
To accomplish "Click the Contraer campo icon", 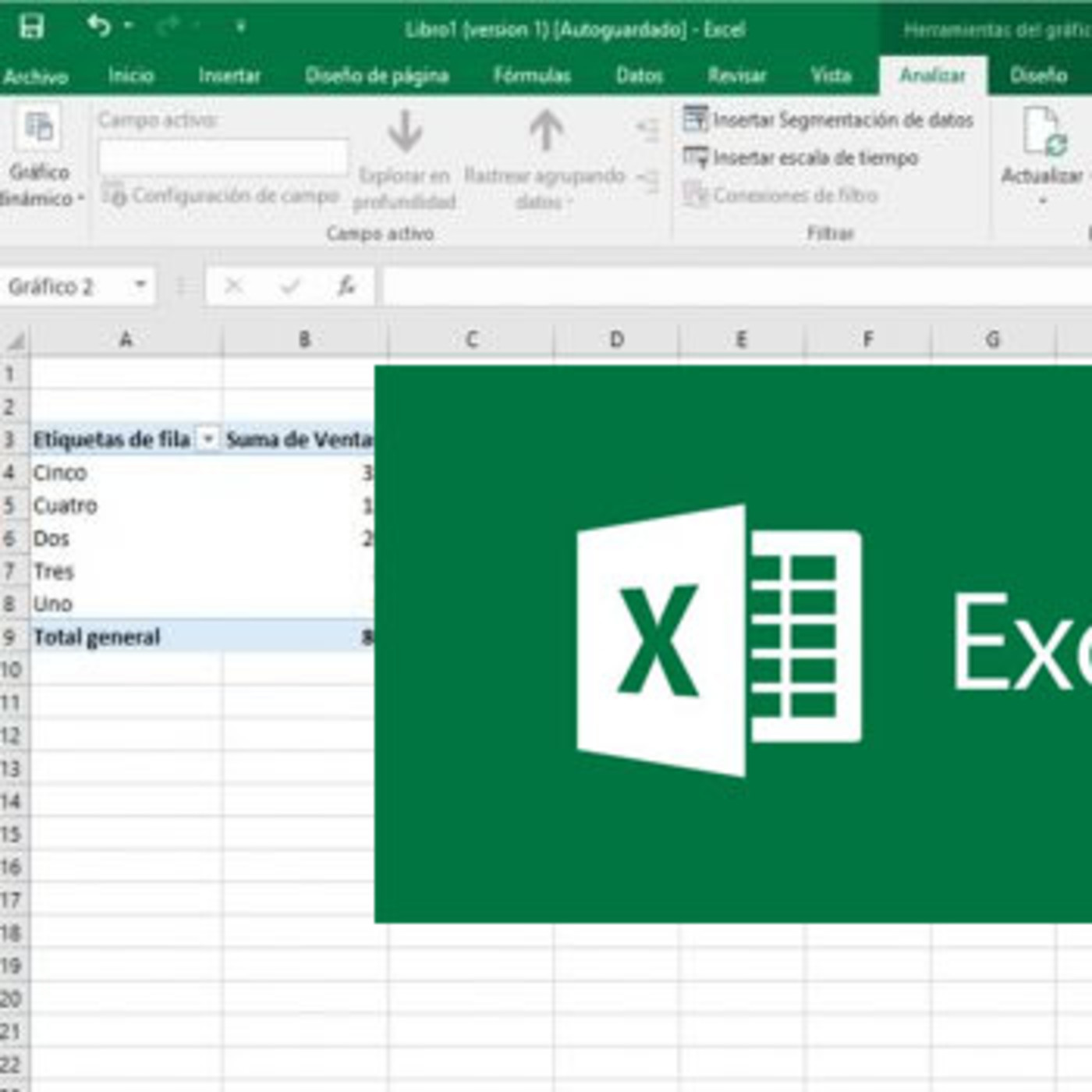I will [647, 181].
